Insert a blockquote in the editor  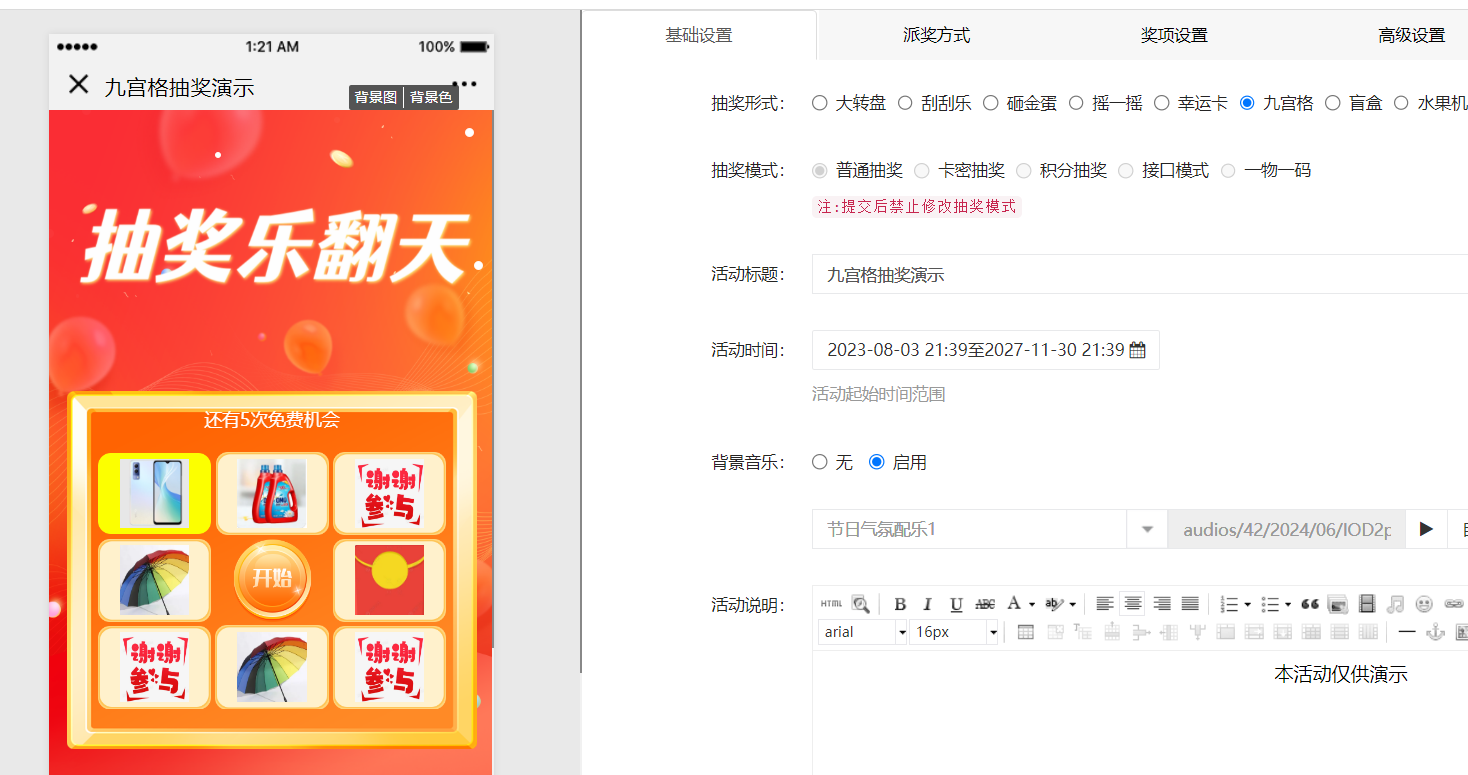click(1309, 604)
